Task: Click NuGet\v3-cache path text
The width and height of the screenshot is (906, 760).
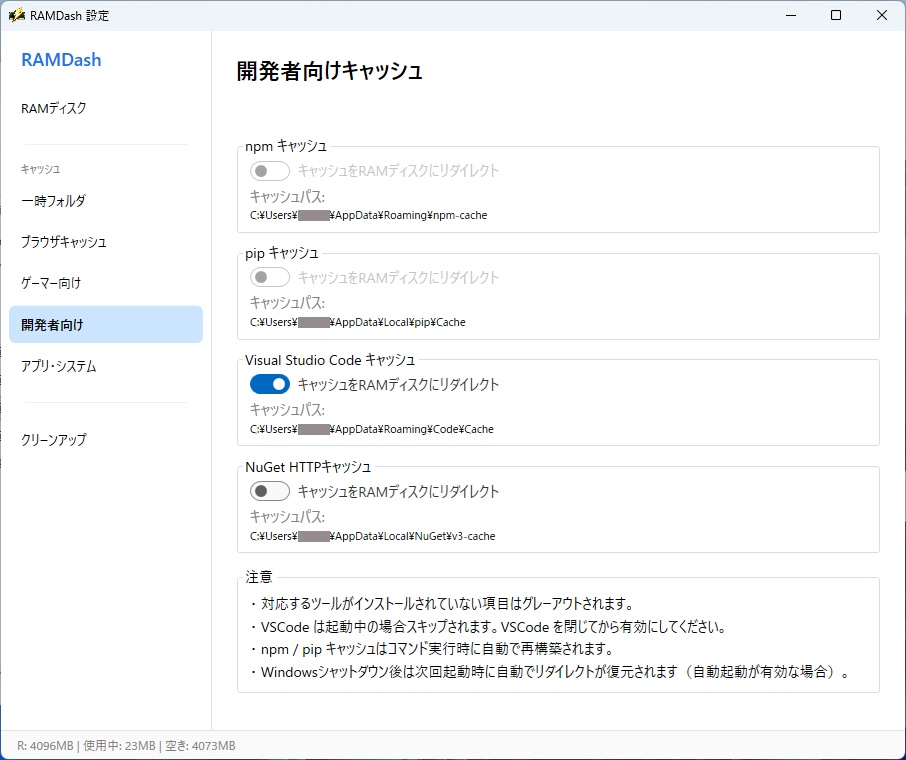Action: click(x=373, y=536)
